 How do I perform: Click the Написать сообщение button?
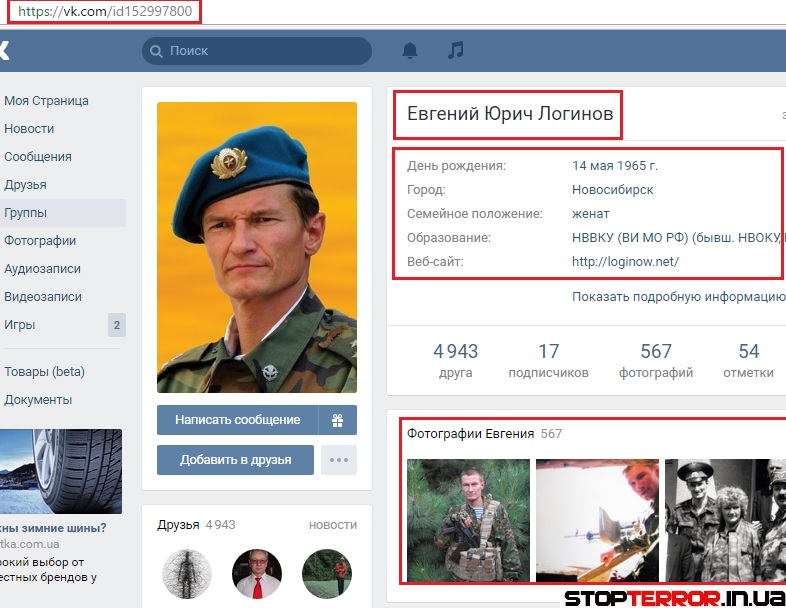point(237,420)
